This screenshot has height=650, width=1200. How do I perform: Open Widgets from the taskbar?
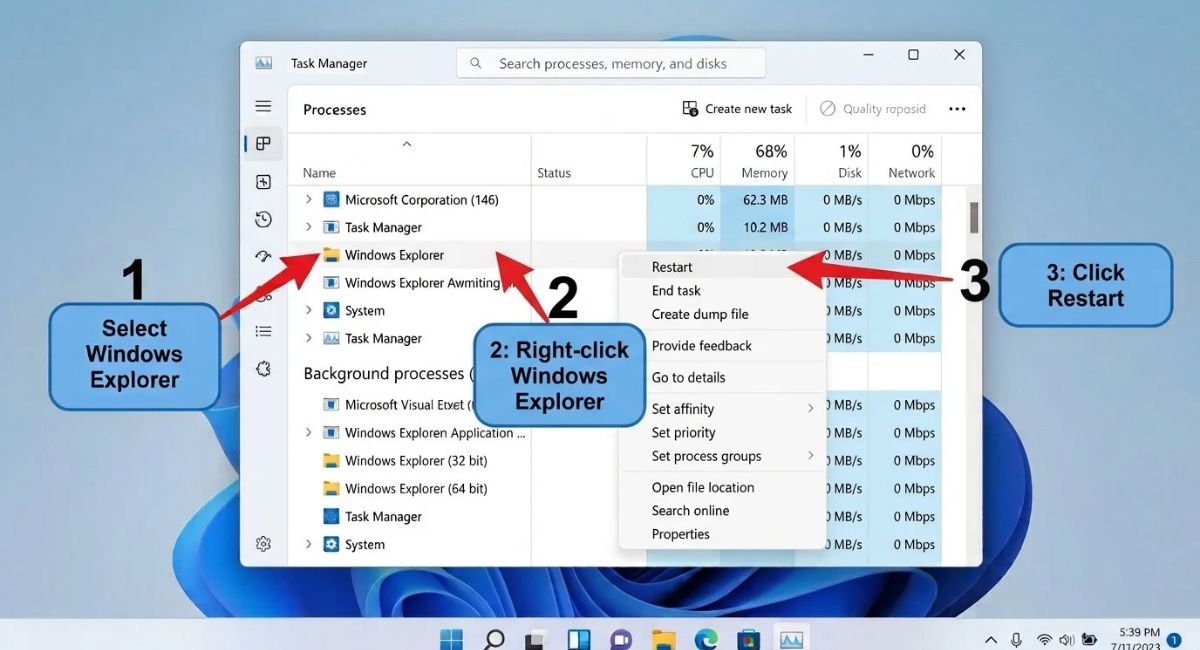point(579,638)
